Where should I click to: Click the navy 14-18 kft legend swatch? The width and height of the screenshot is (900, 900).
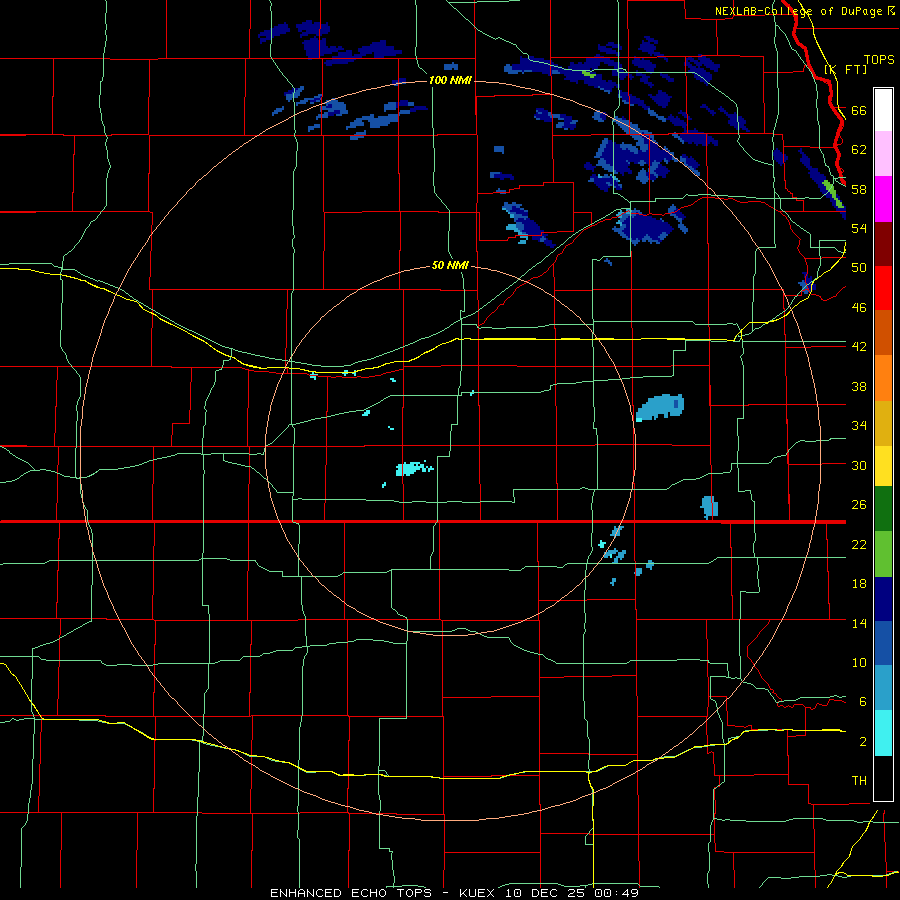tap(883, 599)
